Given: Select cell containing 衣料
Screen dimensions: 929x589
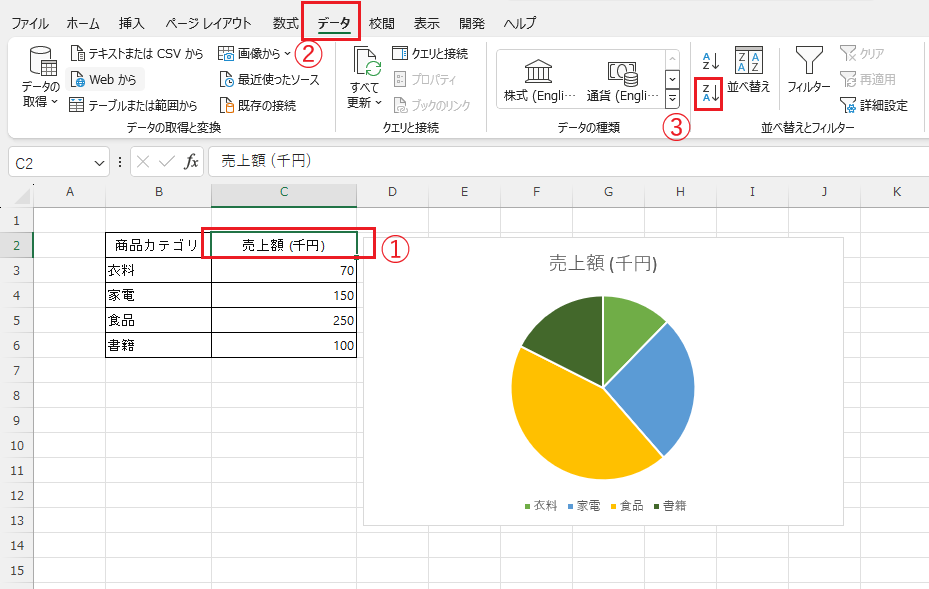Looking at the screenshot, I should [158, 270].
